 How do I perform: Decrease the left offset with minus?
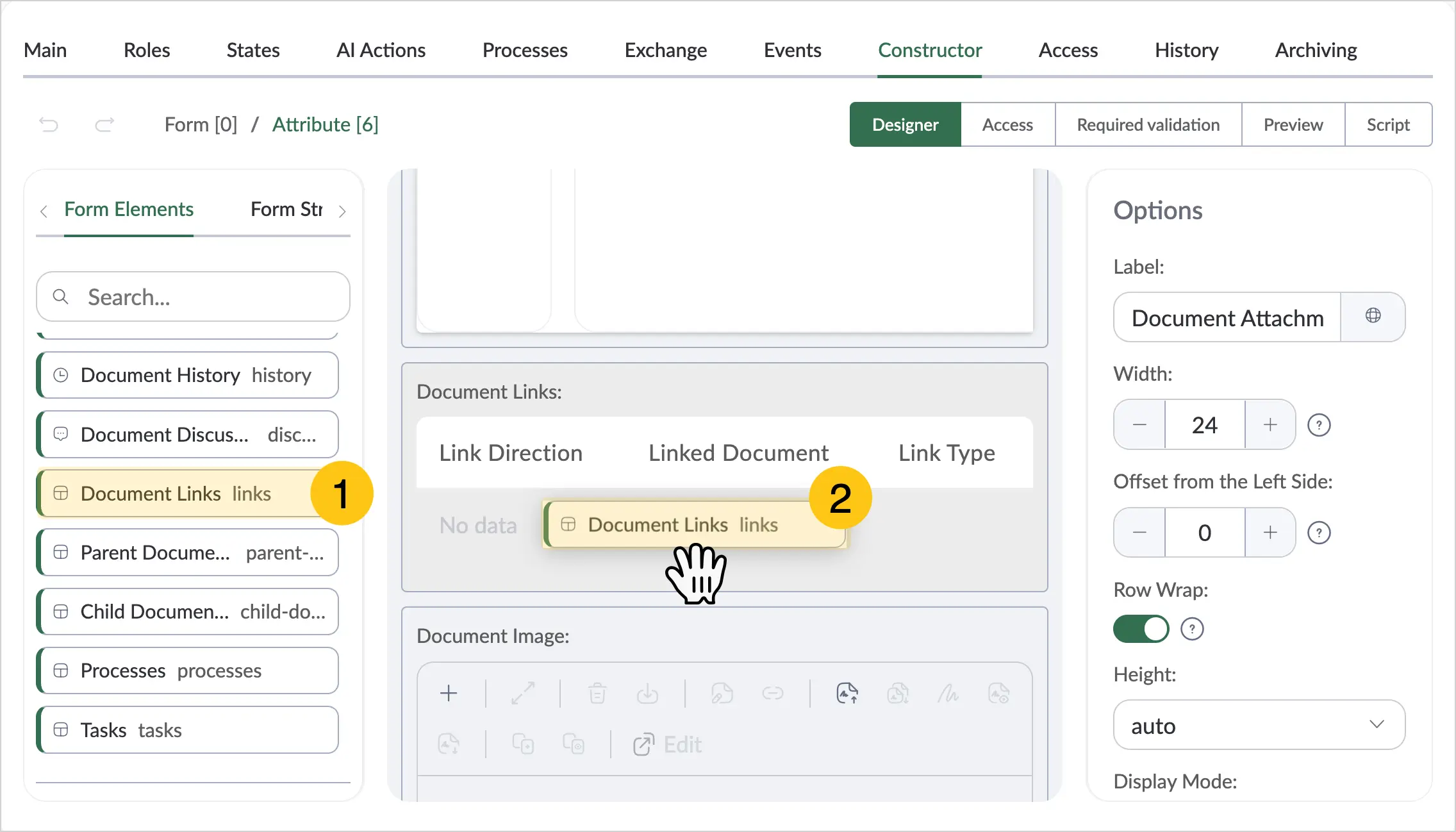[1139, 533]
